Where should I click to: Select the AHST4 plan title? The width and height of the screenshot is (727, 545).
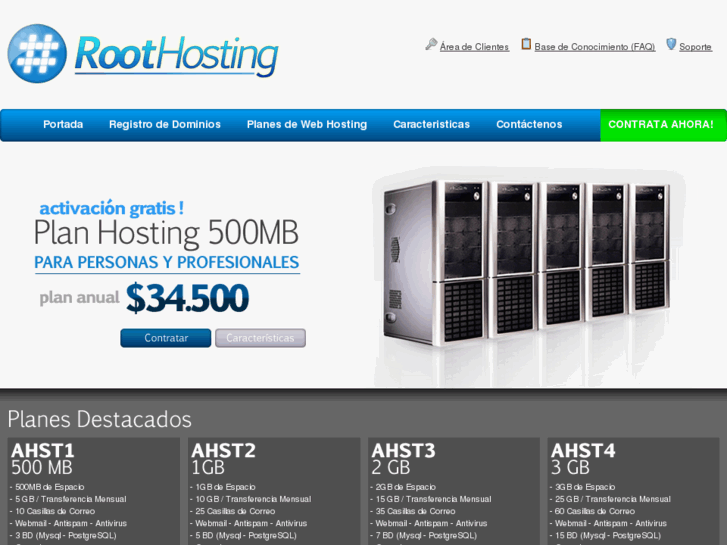583,450
